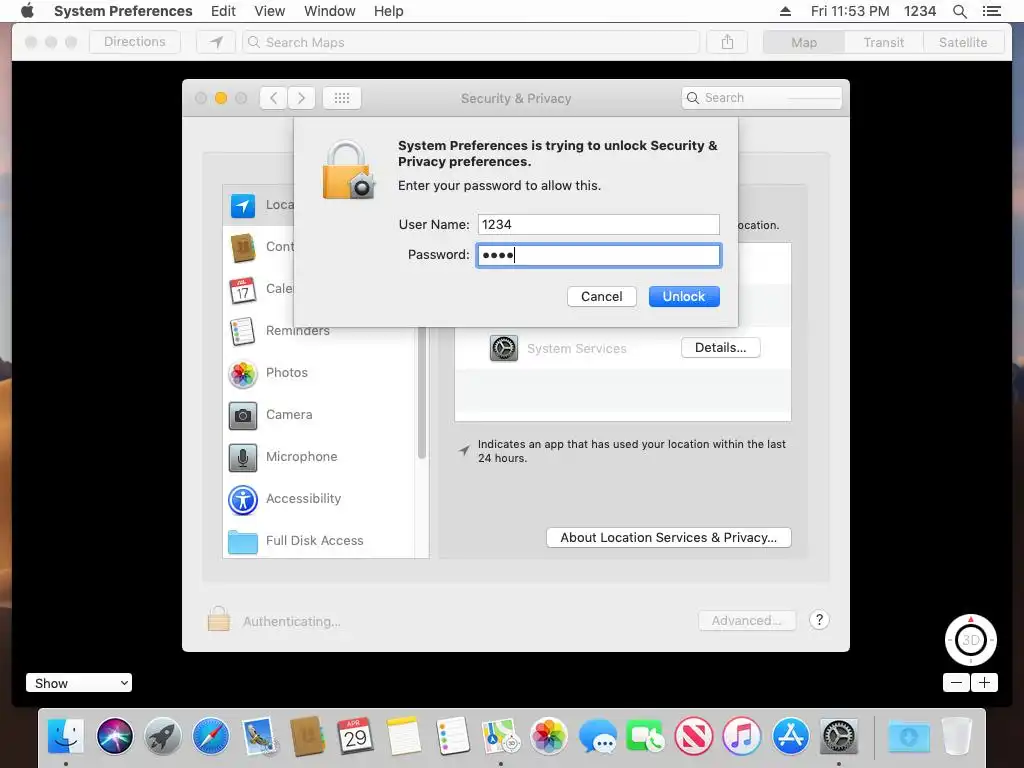Switch to Map view in Maps
1024x768 pixels.
coord(804,42)
